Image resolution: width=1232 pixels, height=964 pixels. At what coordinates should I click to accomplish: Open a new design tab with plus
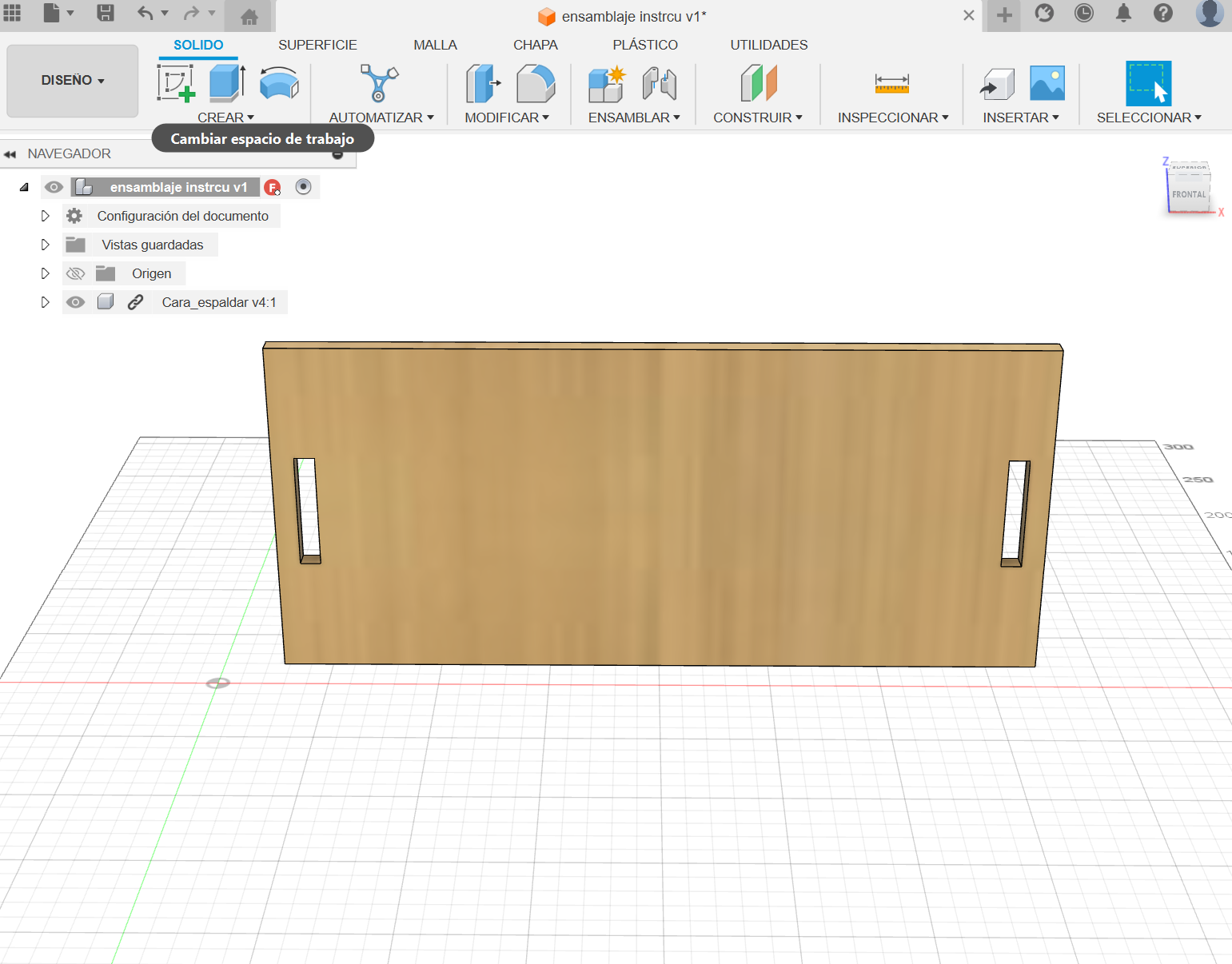pyautogui.click(x=1004, y=15)
